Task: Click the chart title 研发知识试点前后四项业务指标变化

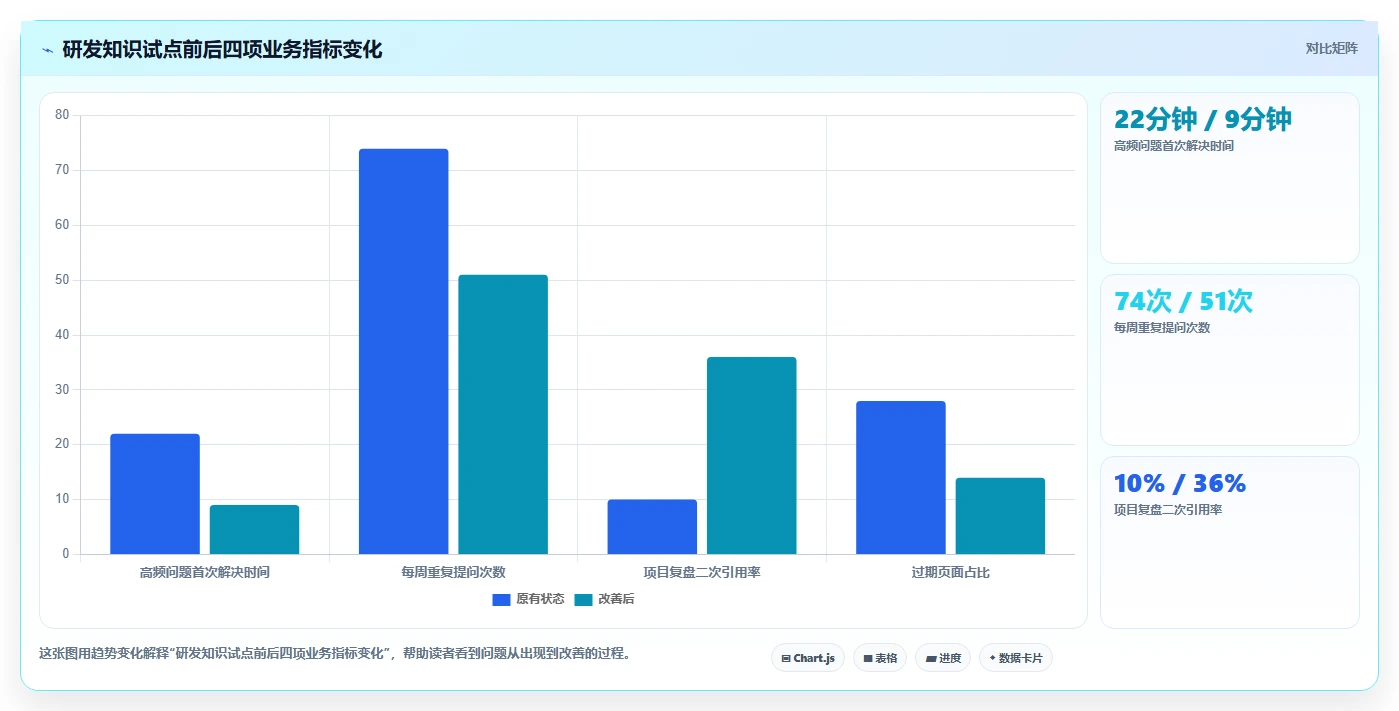Action: [x=222, y=49]
